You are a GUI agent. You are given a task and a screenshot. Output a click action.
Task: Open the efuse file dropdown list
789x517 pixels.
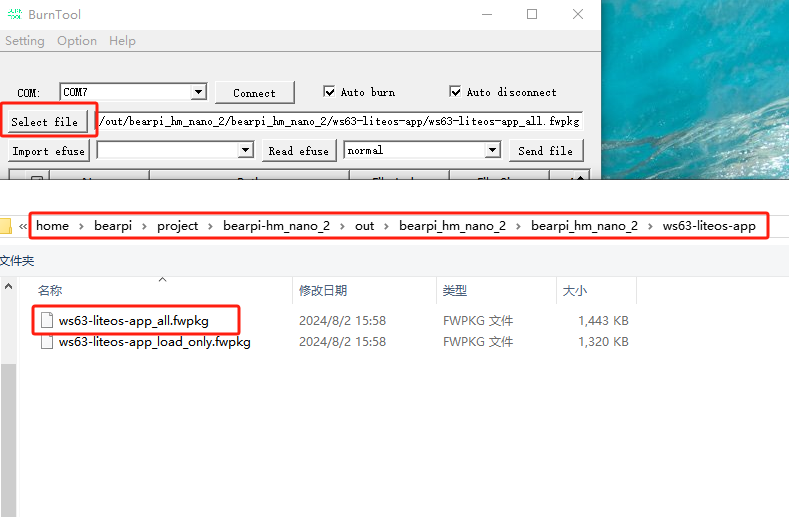pos(245,150)
